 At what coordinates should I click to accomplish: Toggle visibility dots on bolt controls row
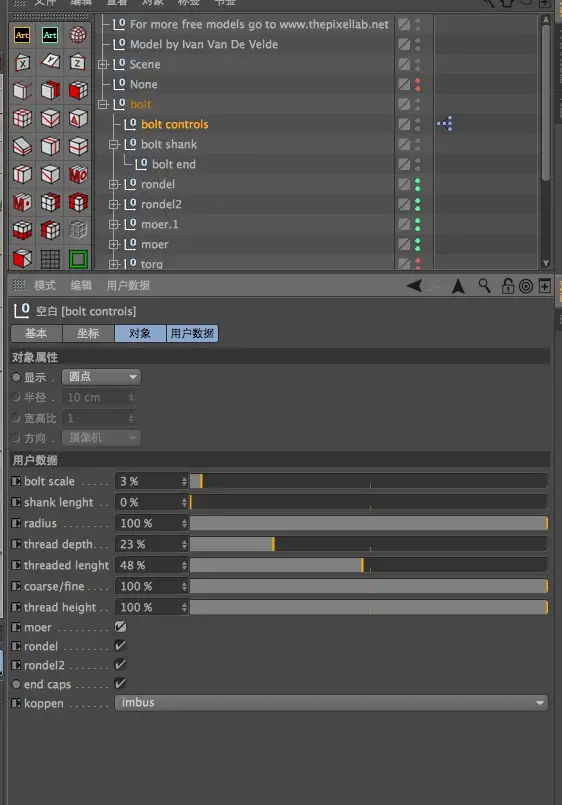(x=417, y=124)
